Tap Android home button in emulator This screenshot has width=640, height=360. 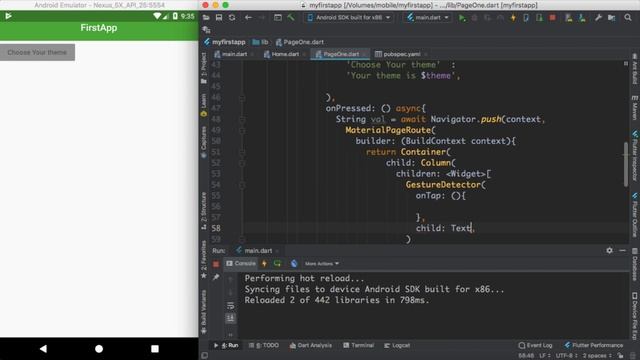(99, 349)
